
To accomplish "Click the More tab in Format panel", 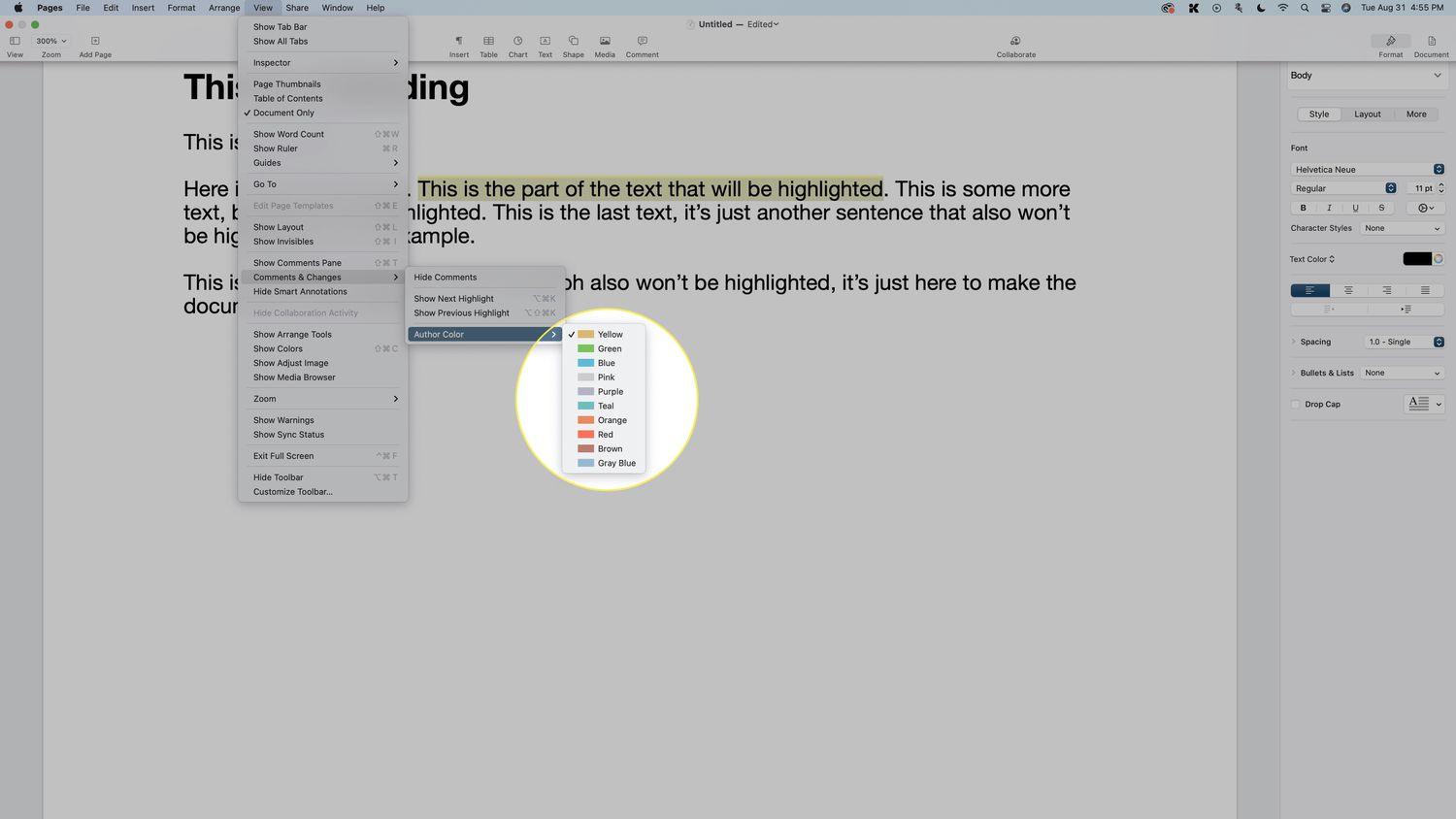I will point(1416,115).
